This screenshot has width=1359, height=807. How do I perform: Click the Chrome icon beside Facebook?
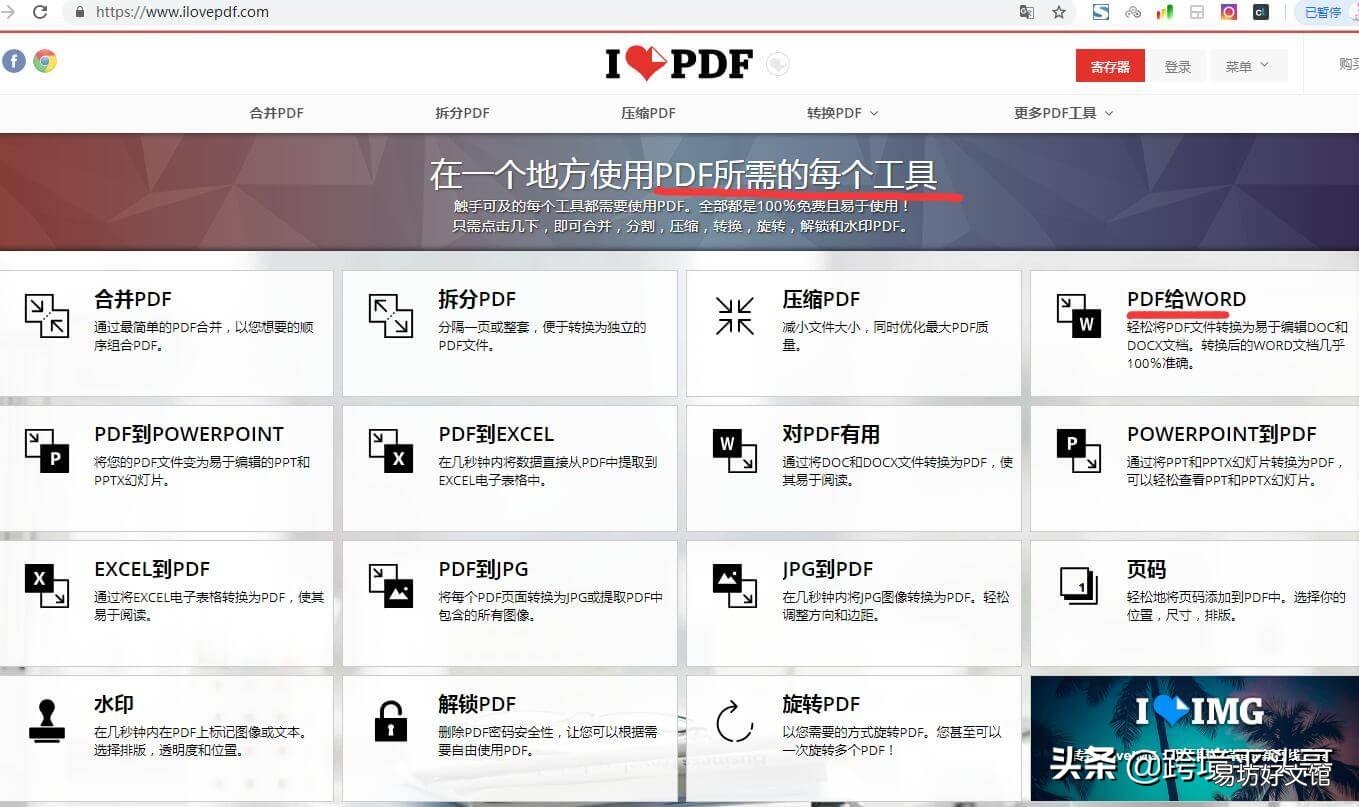(x=45, y=61)
